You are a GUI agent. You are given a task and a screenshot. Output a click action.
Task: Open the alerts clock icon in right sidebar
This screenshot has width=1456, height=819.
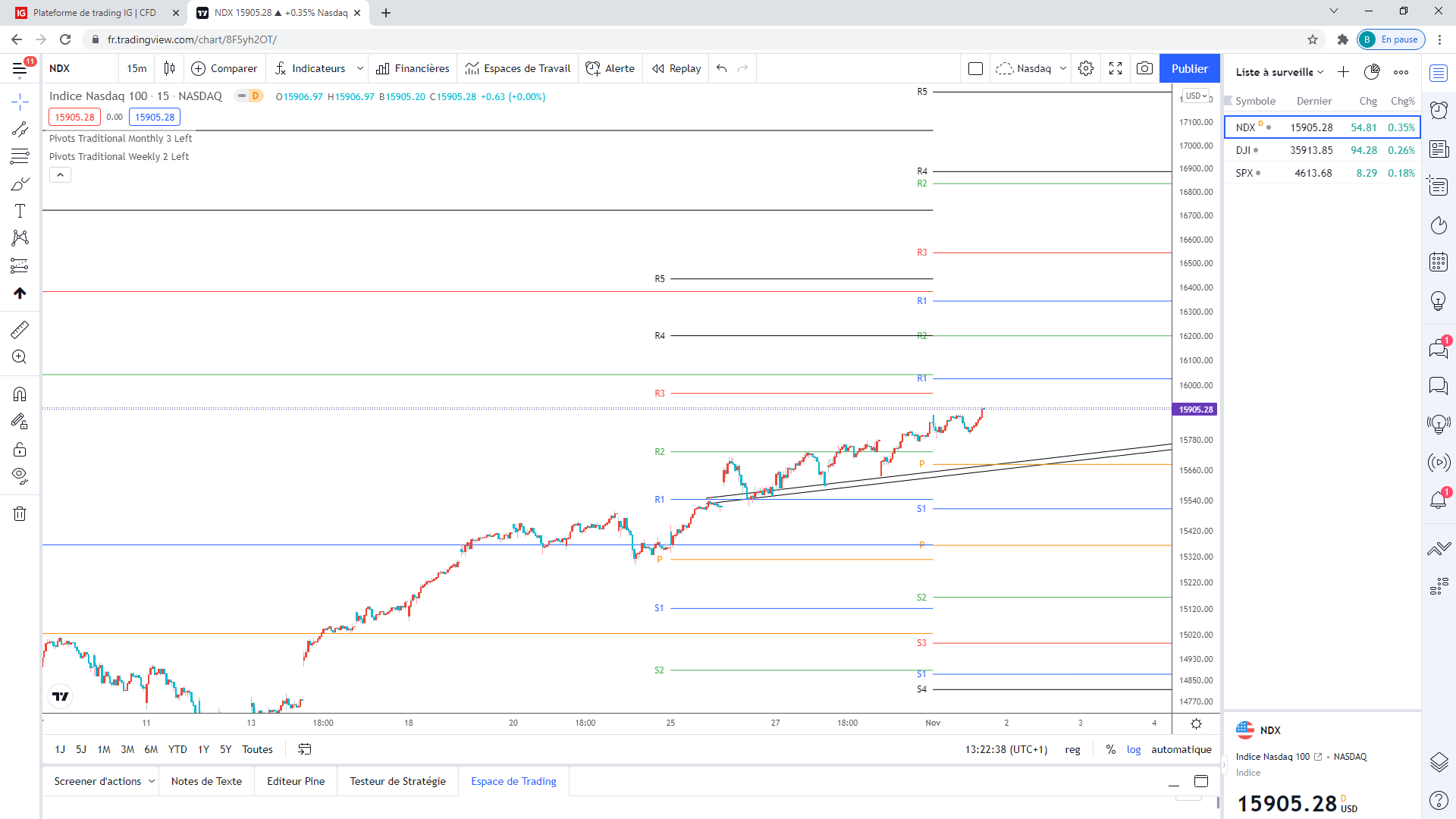click(1439, 111)
